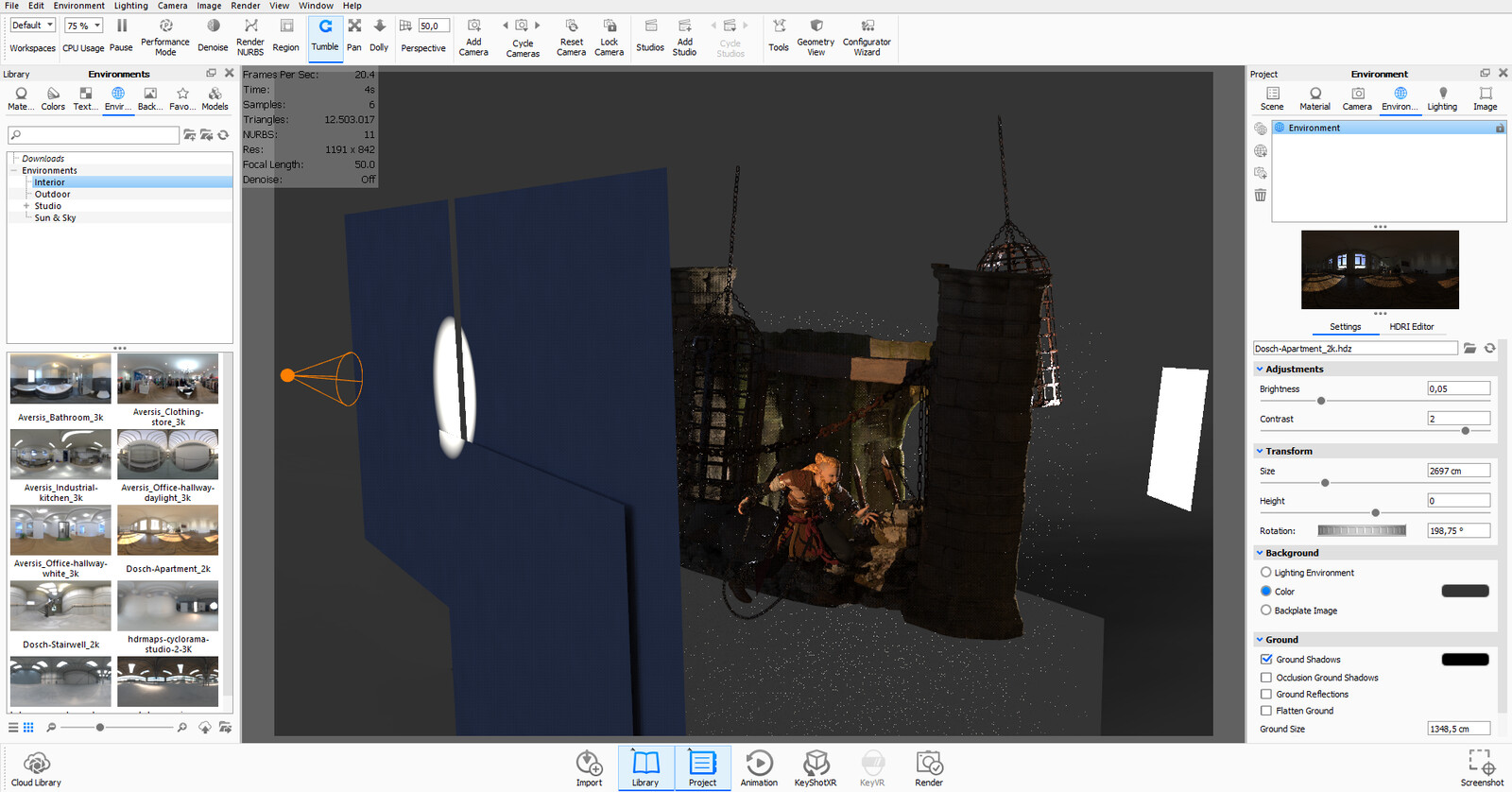
Task: Select Backplate Image background option
Action: tap(1266, 611)
